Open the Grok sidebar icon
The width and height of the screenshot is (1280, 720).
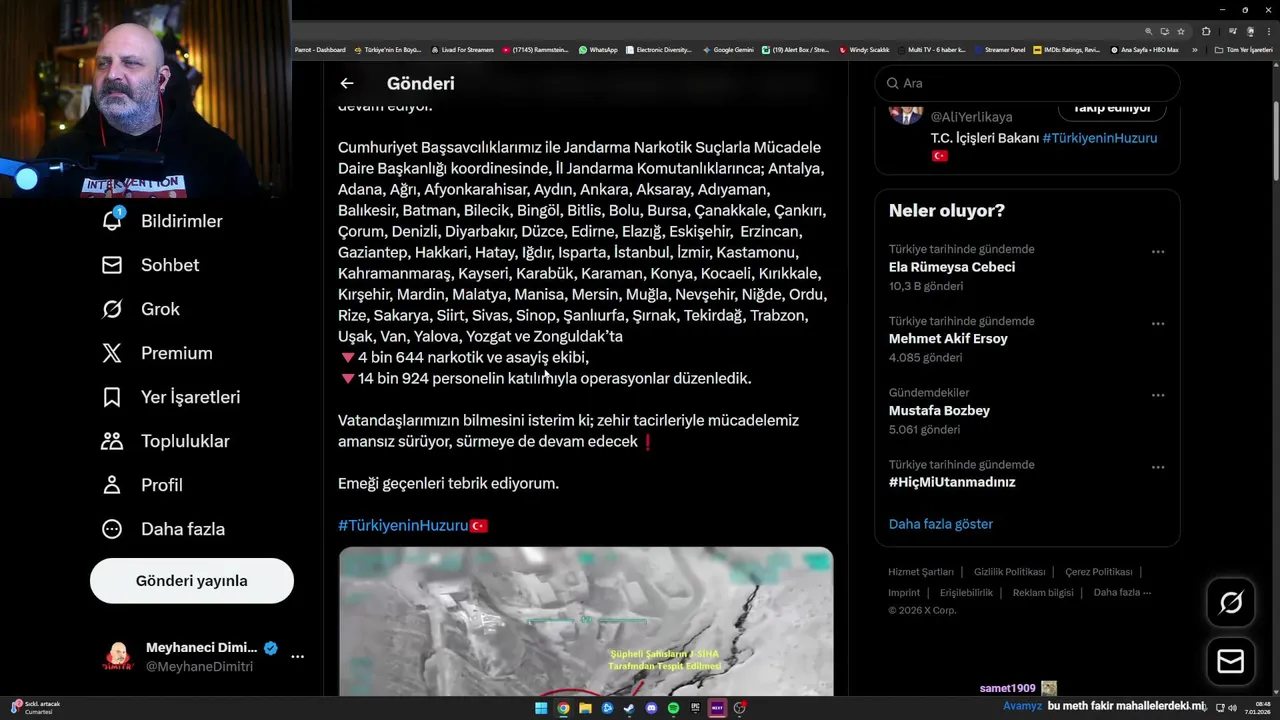[112, 309]
